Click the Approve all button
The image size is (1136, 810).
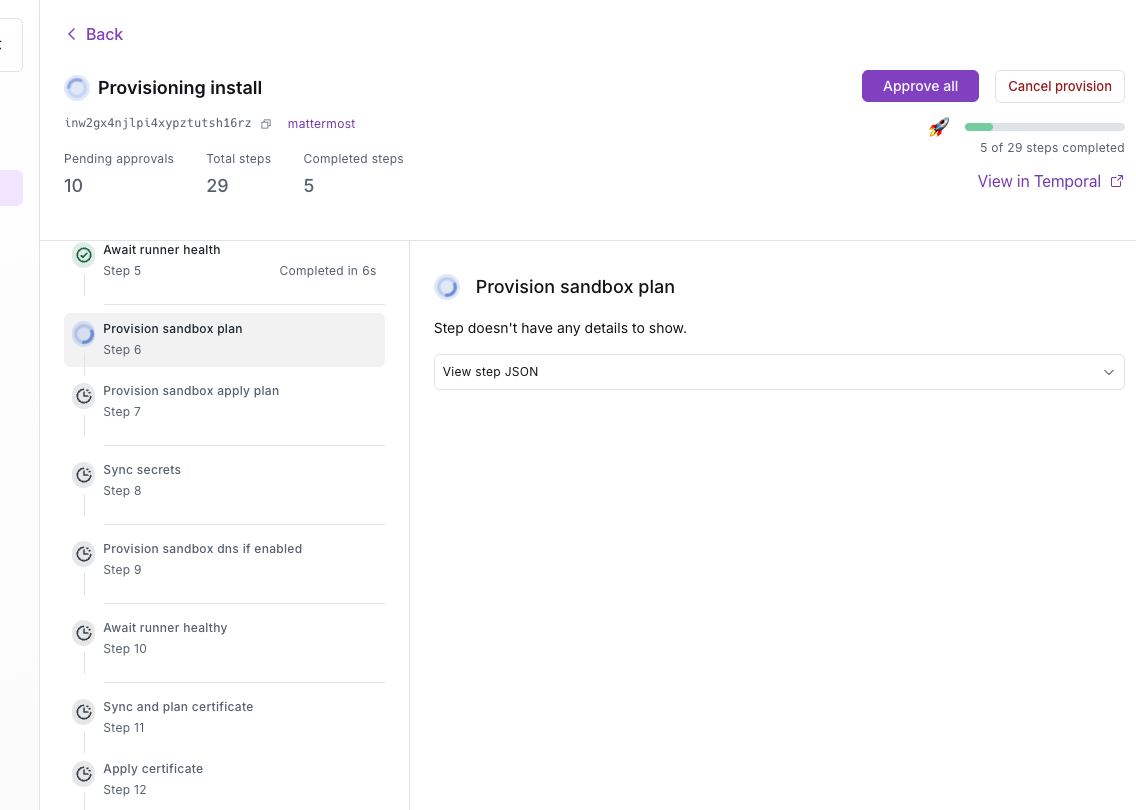coord(920,86)
